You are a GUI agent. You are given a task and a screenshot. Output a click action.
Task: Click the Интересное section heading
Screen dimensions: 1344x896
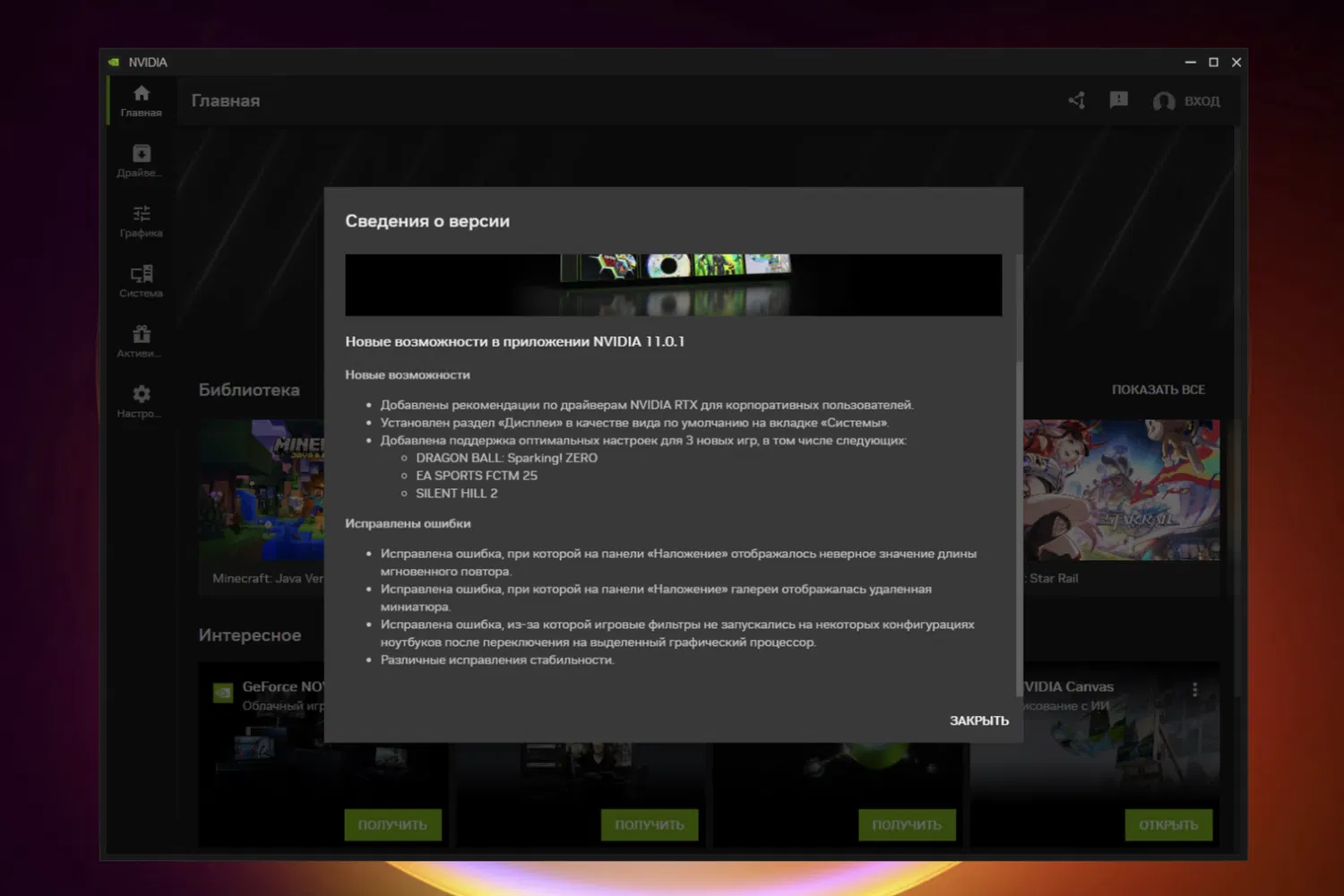click(250, 635)
